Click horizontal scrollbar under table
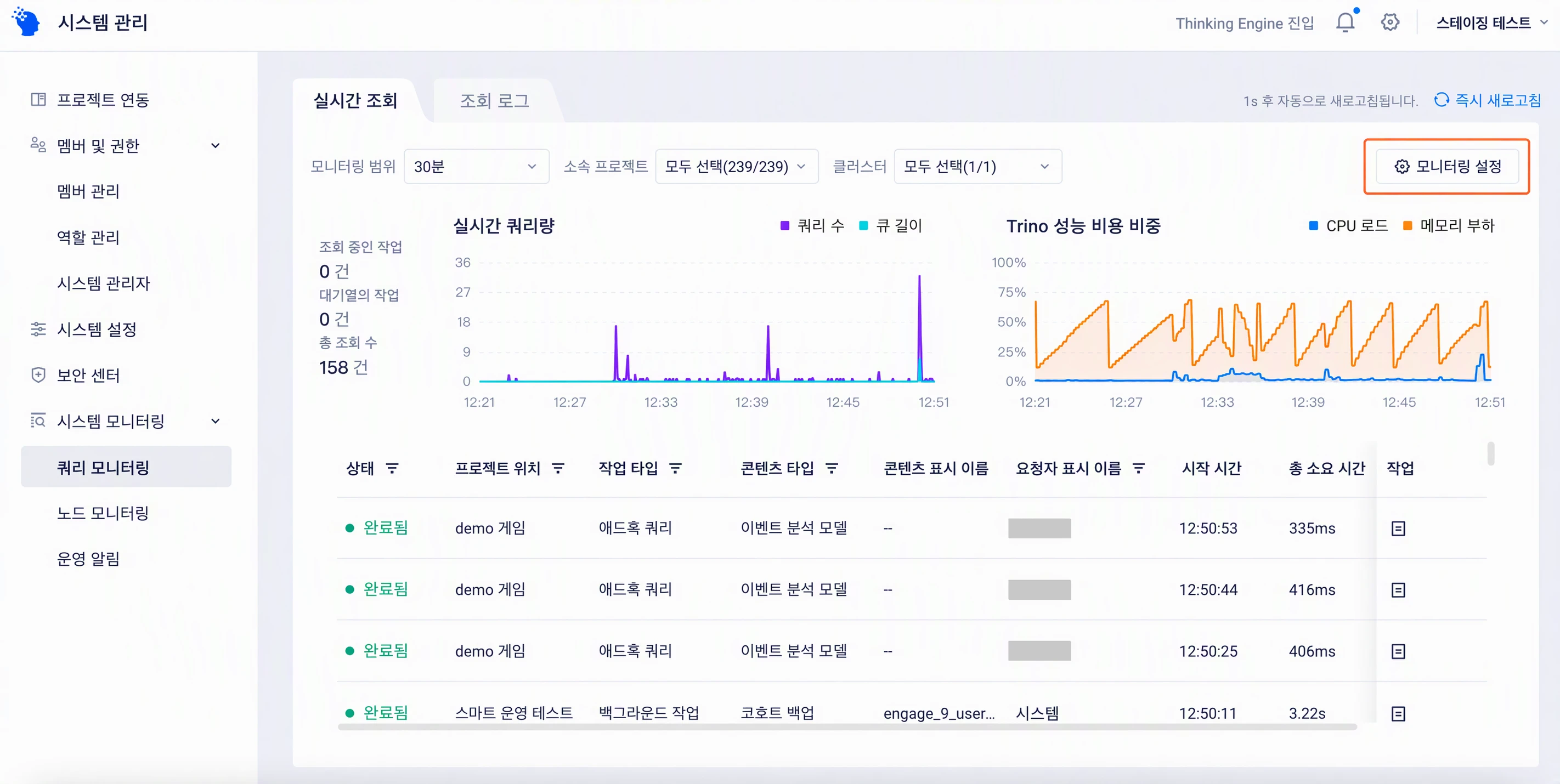 pos(846,726)
